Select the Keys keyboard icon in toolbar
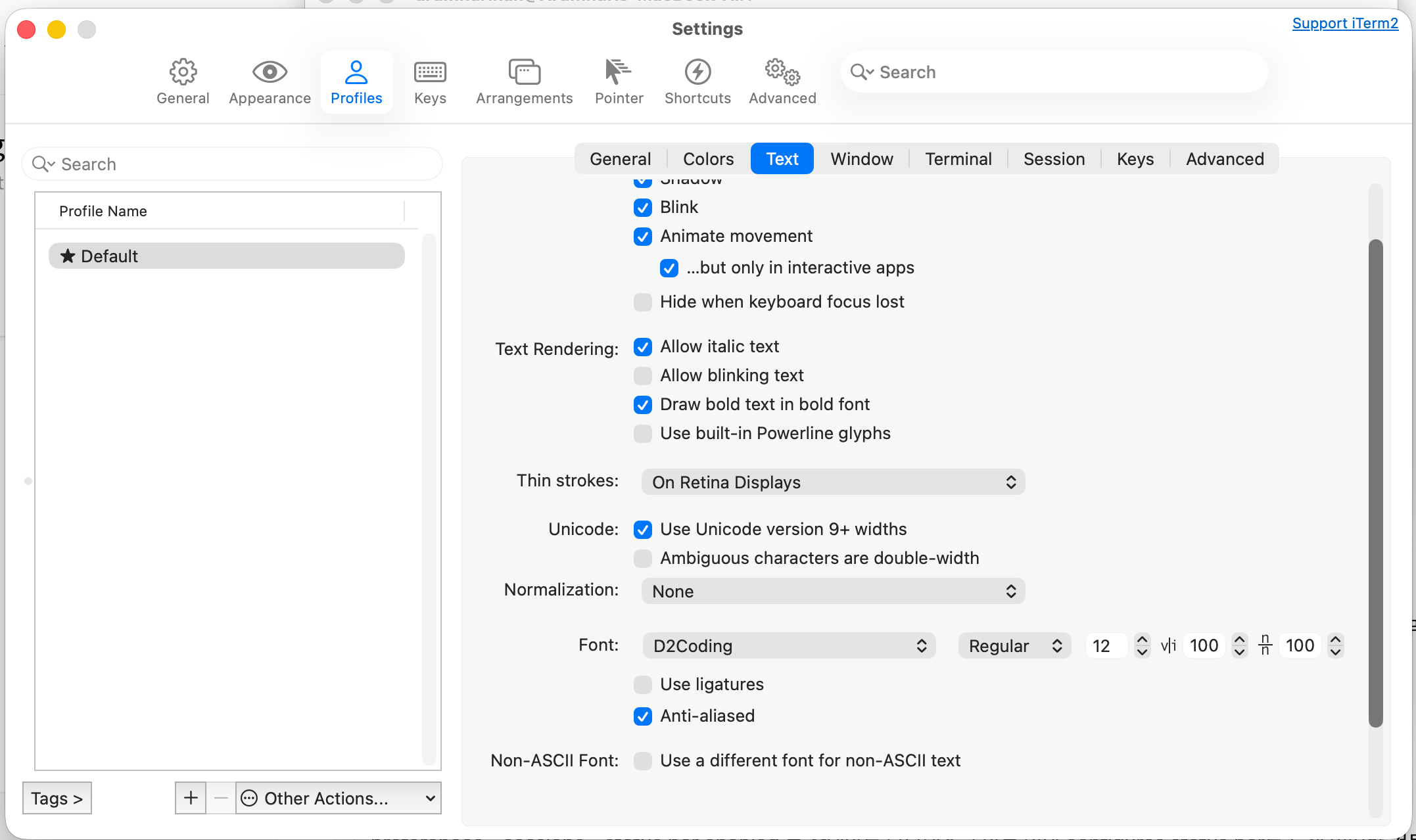 coord(430,72)
